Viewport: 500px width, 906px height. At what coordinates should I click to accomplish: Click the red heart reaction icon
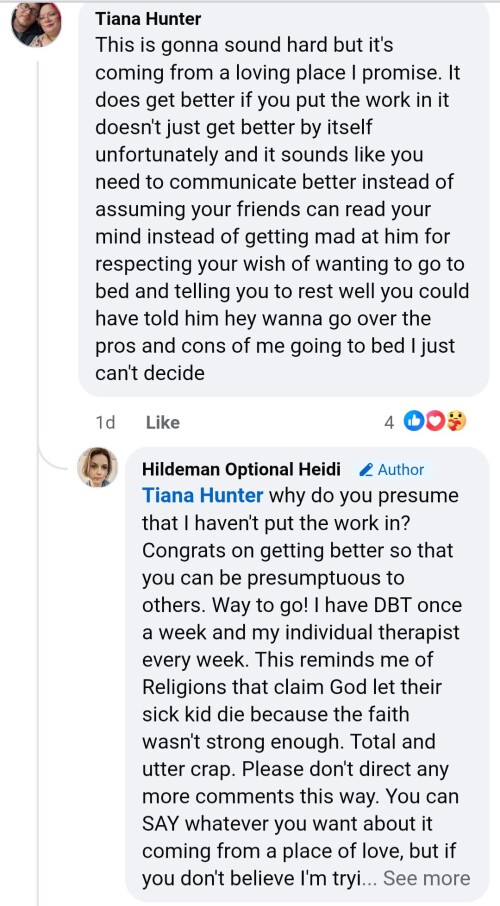point(435,422)
